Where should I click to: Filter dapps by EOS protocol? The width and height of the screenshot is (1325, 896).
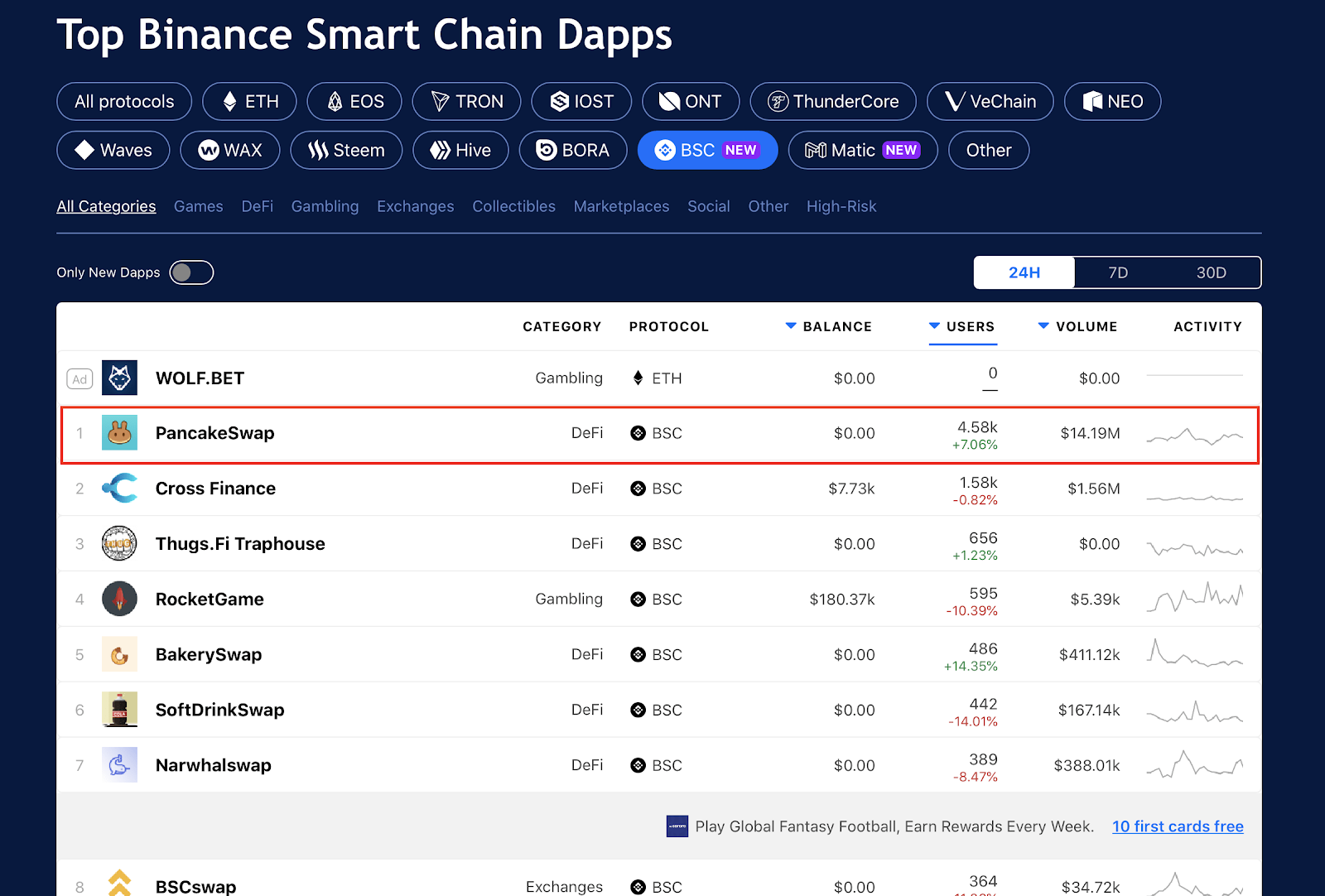pos(354,101)
